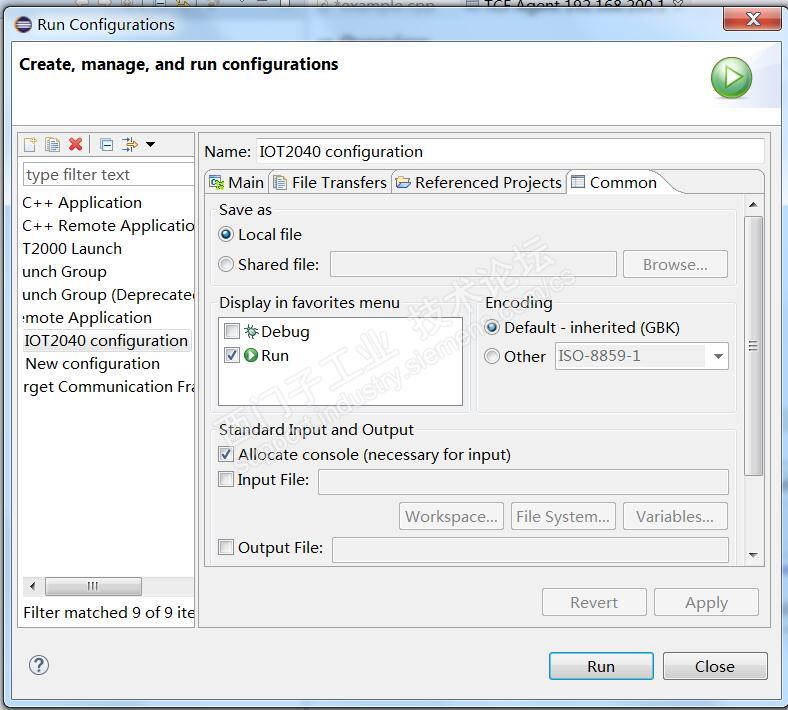Click the Variables... button
This screenshot has width=788, height=710.
(x=675, y=516)
